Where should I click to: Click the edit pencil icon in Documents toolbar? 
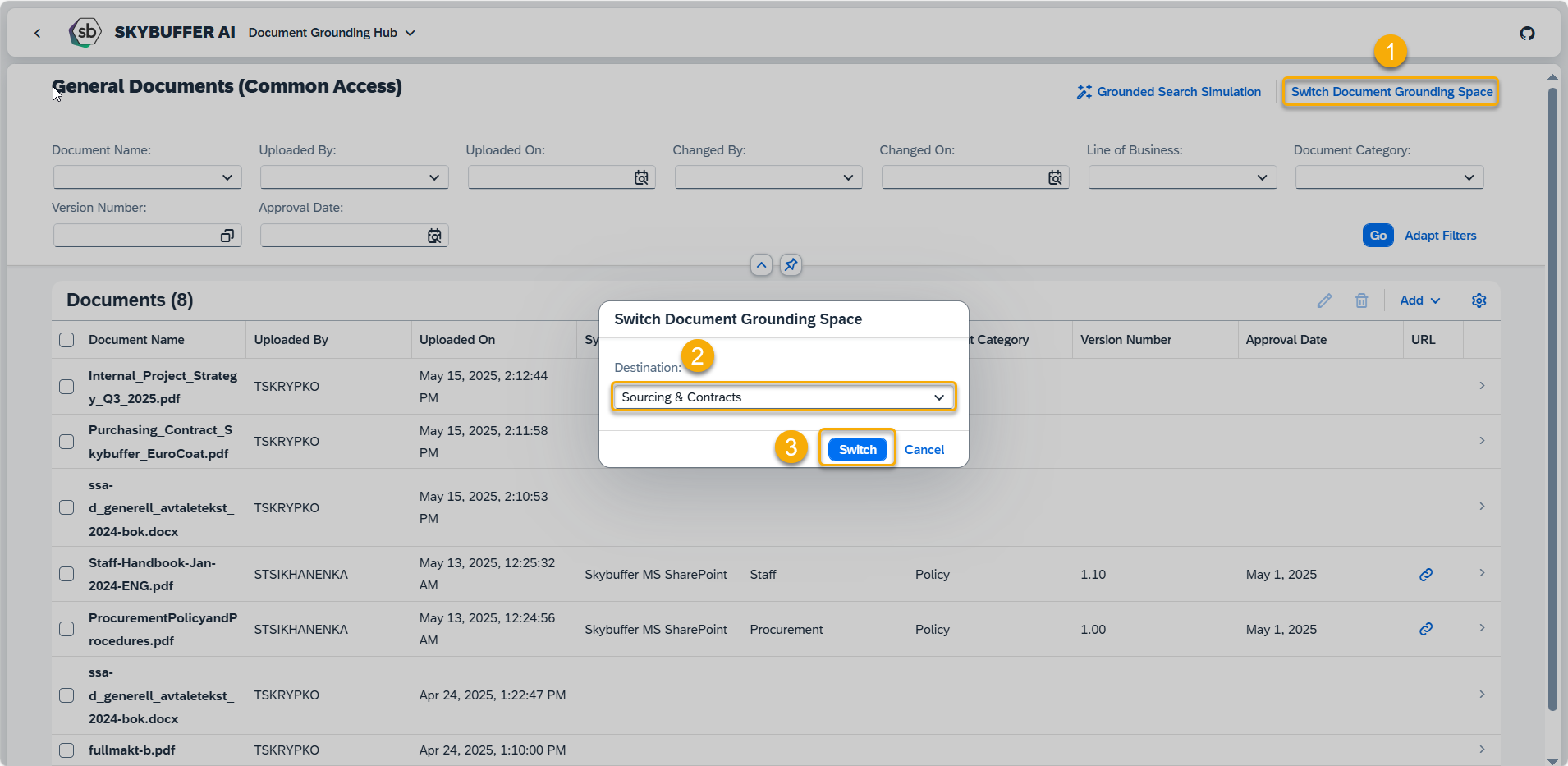click(1324, 300)
